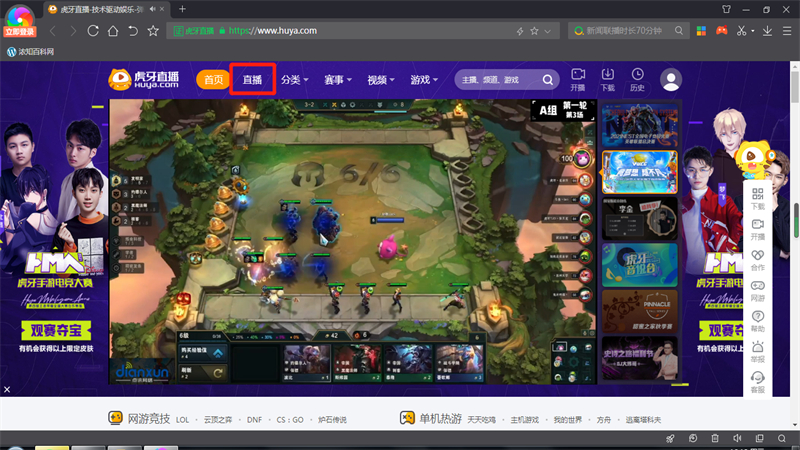Image resolution: width=800 pixels, height=450 pixels.
Task: Open the 云顶之弈 link
Action: [x=218, y=420]
